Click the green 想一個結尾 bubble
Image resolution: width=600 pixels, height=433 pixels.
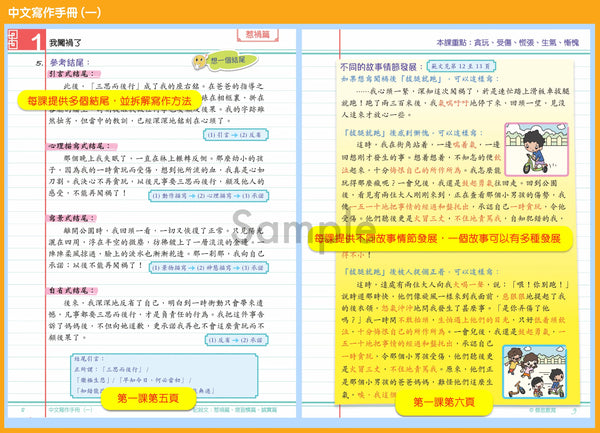click(232, 60)
